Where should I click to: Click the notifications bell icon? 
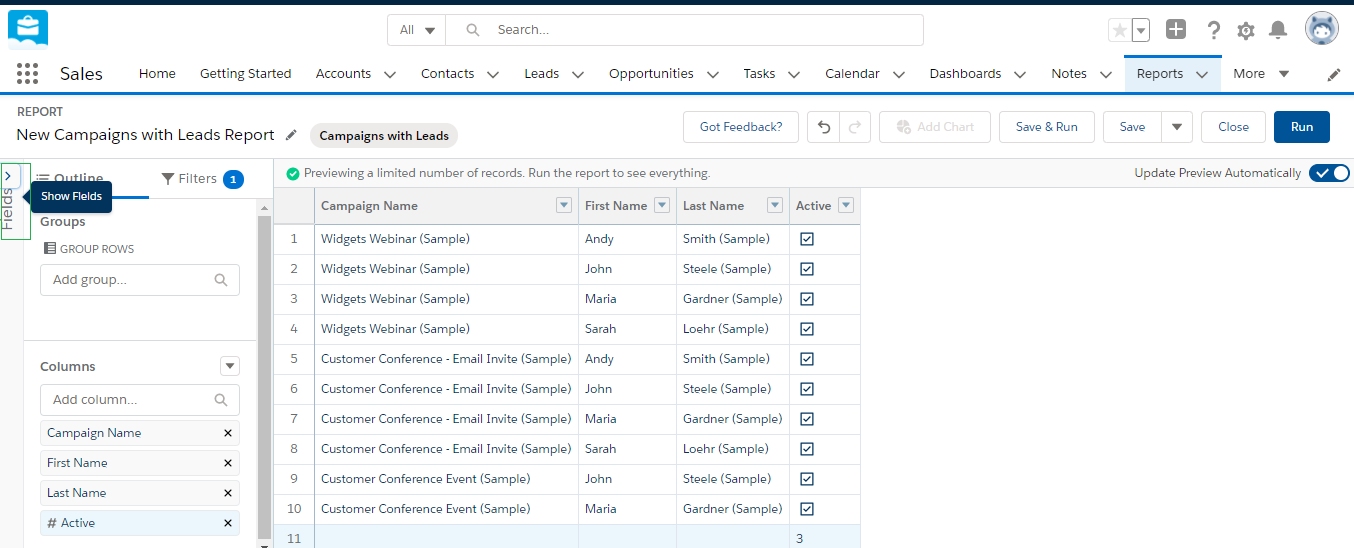tap(1277, 30)
